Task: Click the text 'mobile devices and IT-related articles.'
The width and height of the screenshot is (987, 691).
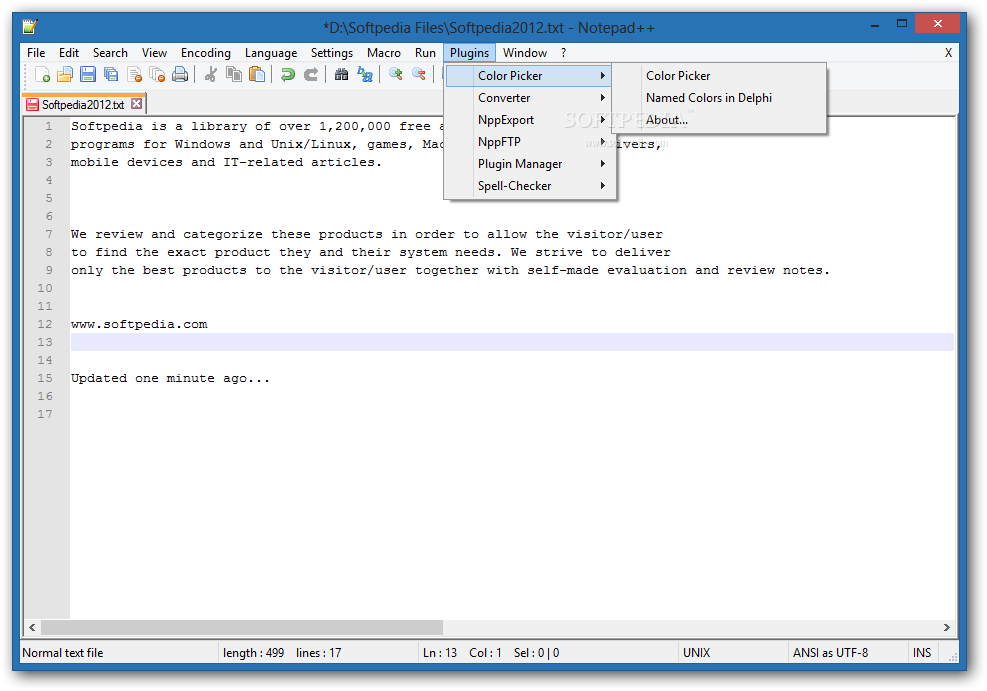Action: click(226, 162)
